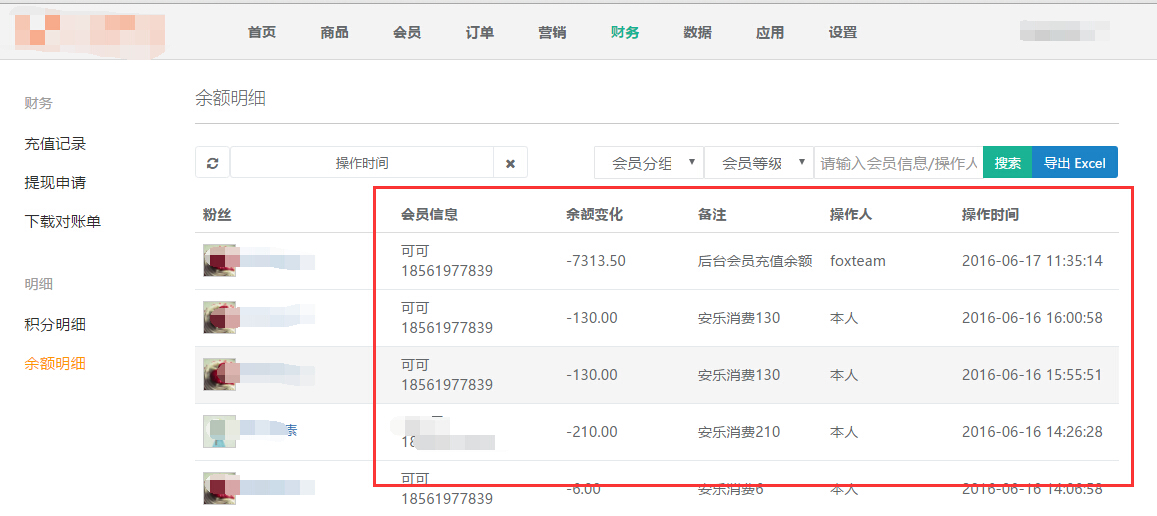Click the fan avatar in the 16:00:58 row
The width and height of the screenshot is (1157, 516).
(x=220, y=317)
